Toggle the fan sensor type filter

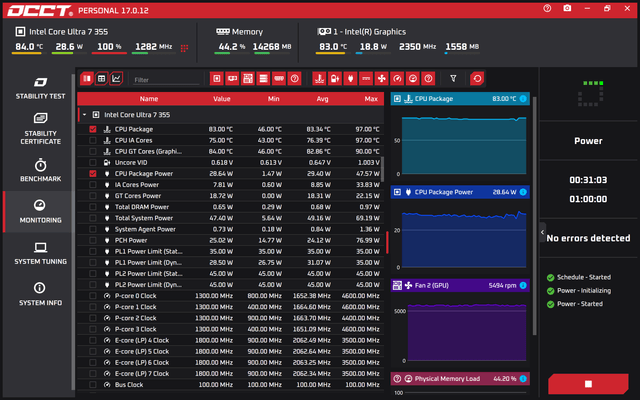[381, 78]
